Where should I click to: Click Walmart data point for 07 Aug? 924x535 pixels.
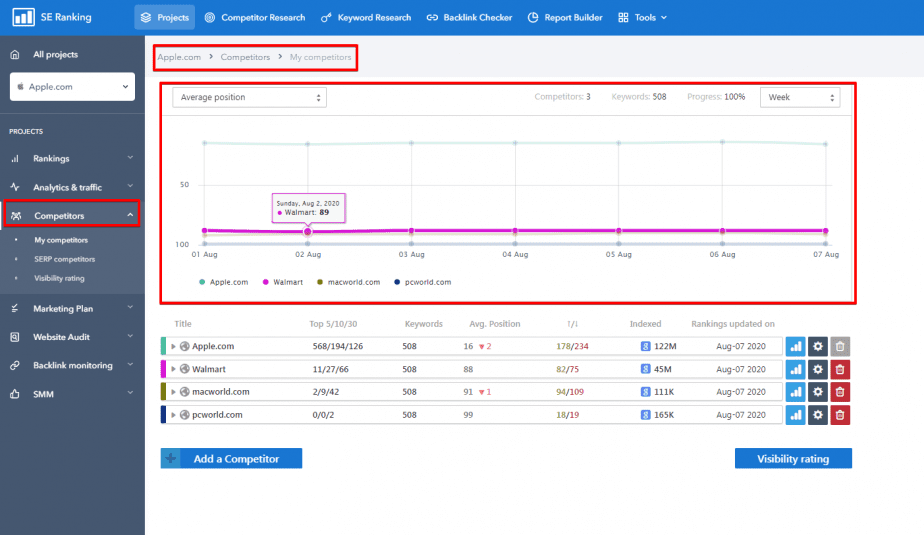(826, 231)
